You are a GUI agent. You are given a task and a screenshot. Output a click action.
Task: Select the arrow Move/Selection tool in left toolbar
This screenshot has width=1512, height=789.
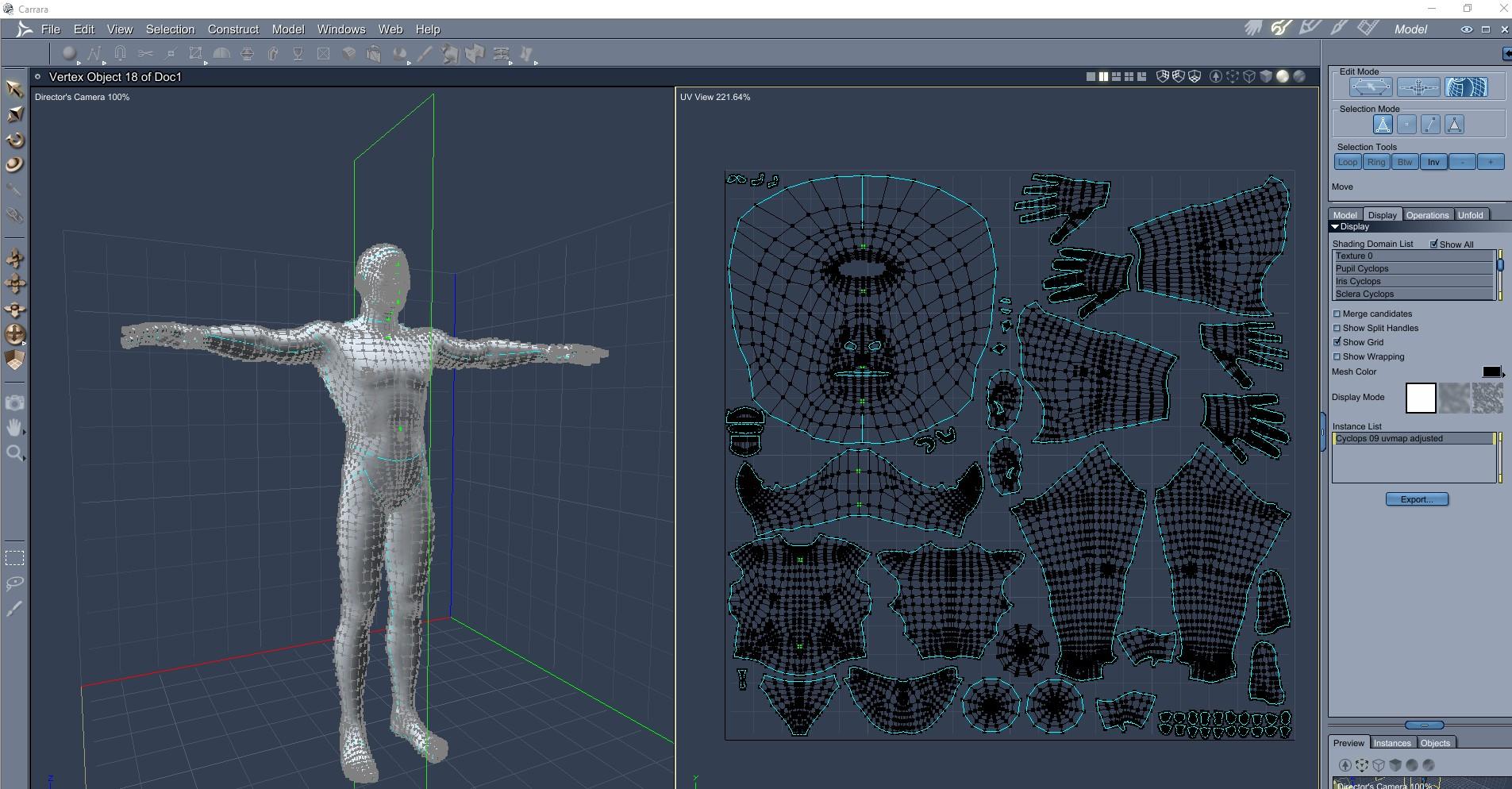(x=14, y=88)
